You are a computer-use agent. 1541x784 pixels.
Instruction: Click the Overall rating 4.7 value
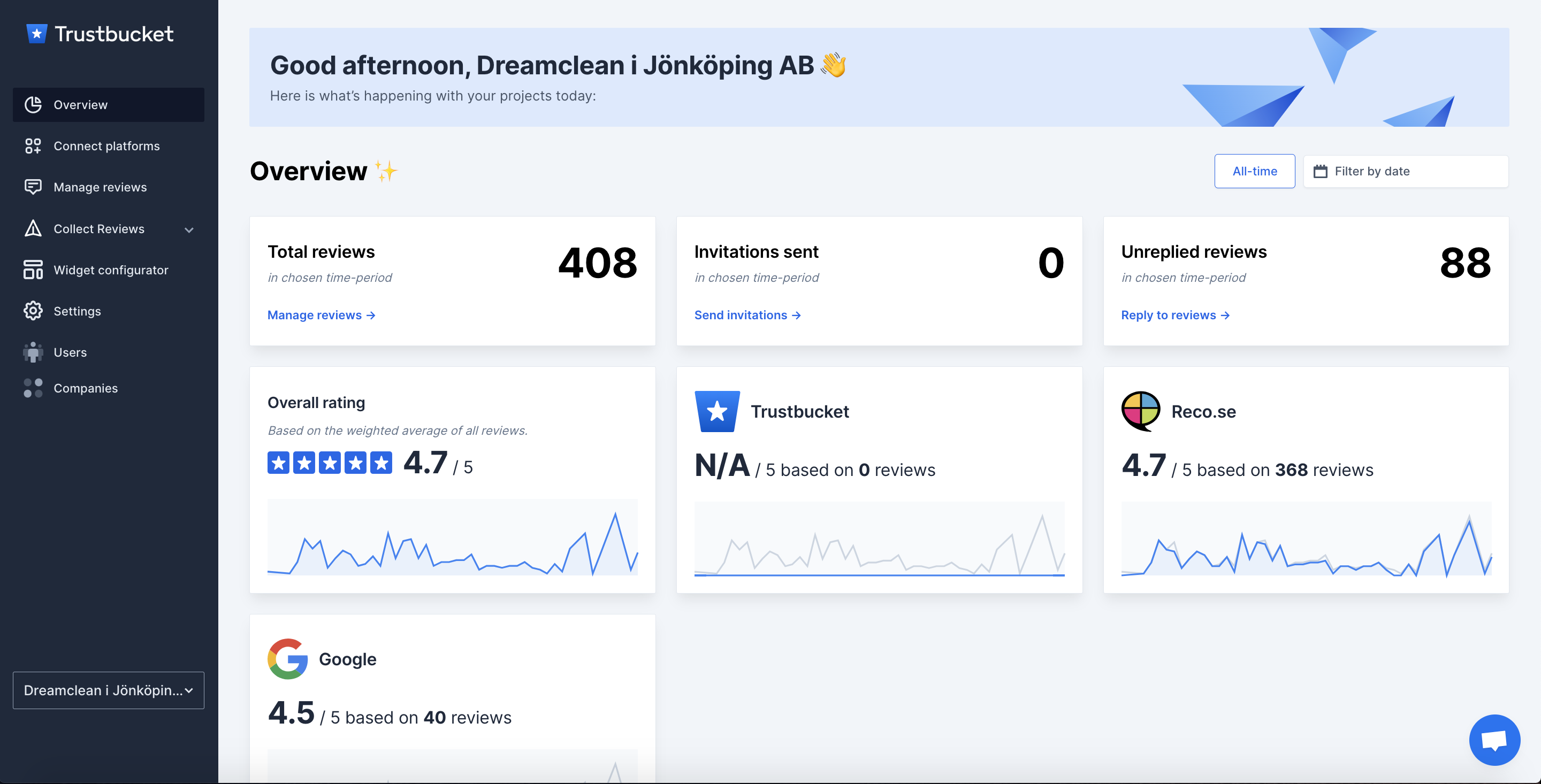(425, 463)
